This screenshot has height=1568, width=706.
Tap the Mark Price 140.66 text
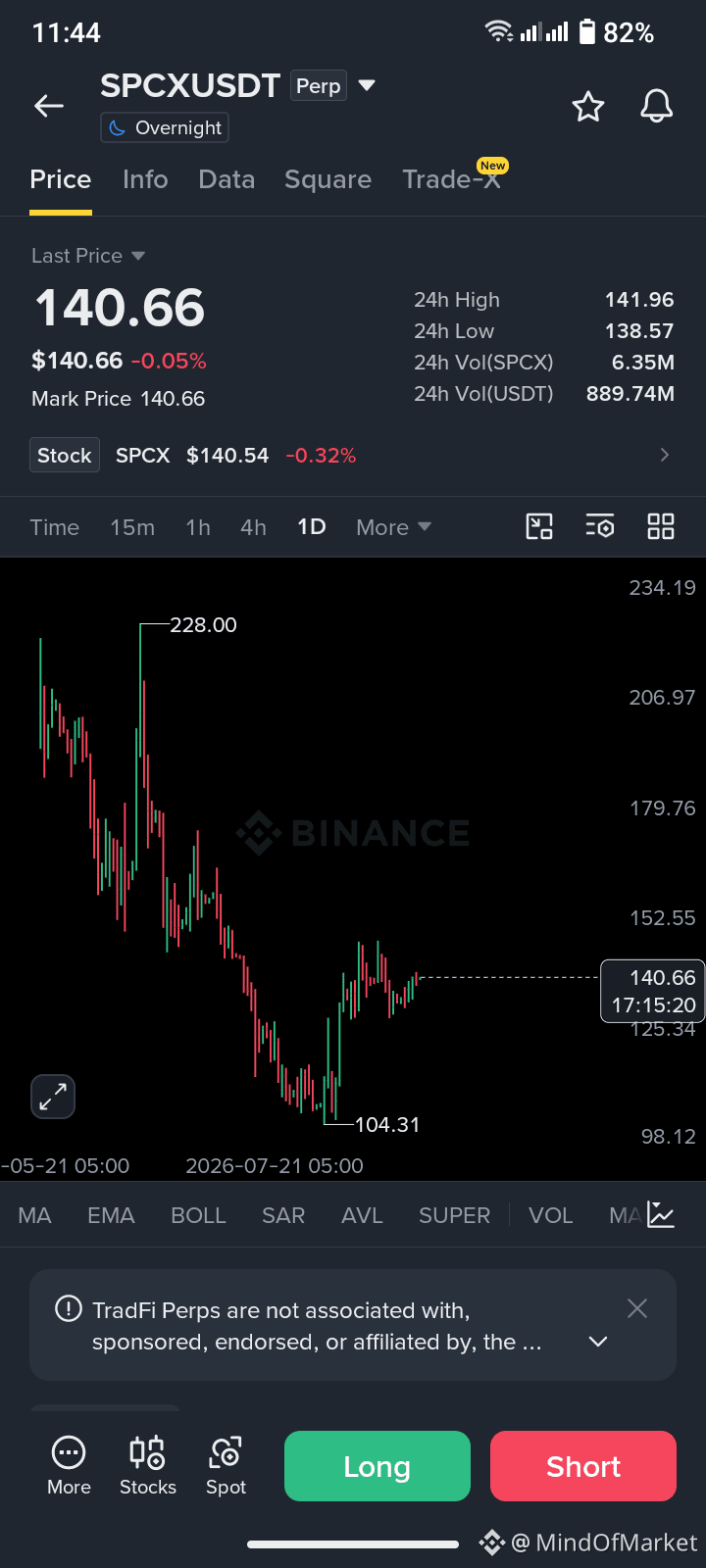[118, 399]
